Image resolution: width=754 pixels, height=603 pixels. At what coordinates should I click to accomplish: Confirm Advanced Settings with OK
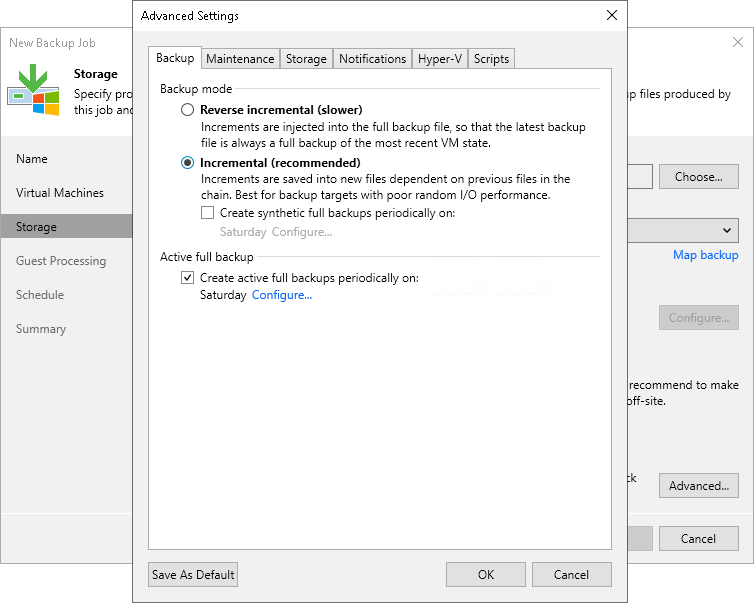pyautogui.click(x=486, y=575)
